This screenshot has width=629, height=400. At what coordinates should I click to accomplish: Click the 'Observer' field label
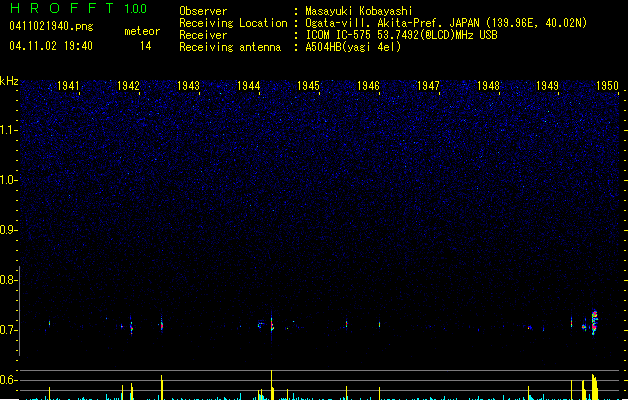pos(203,11)
